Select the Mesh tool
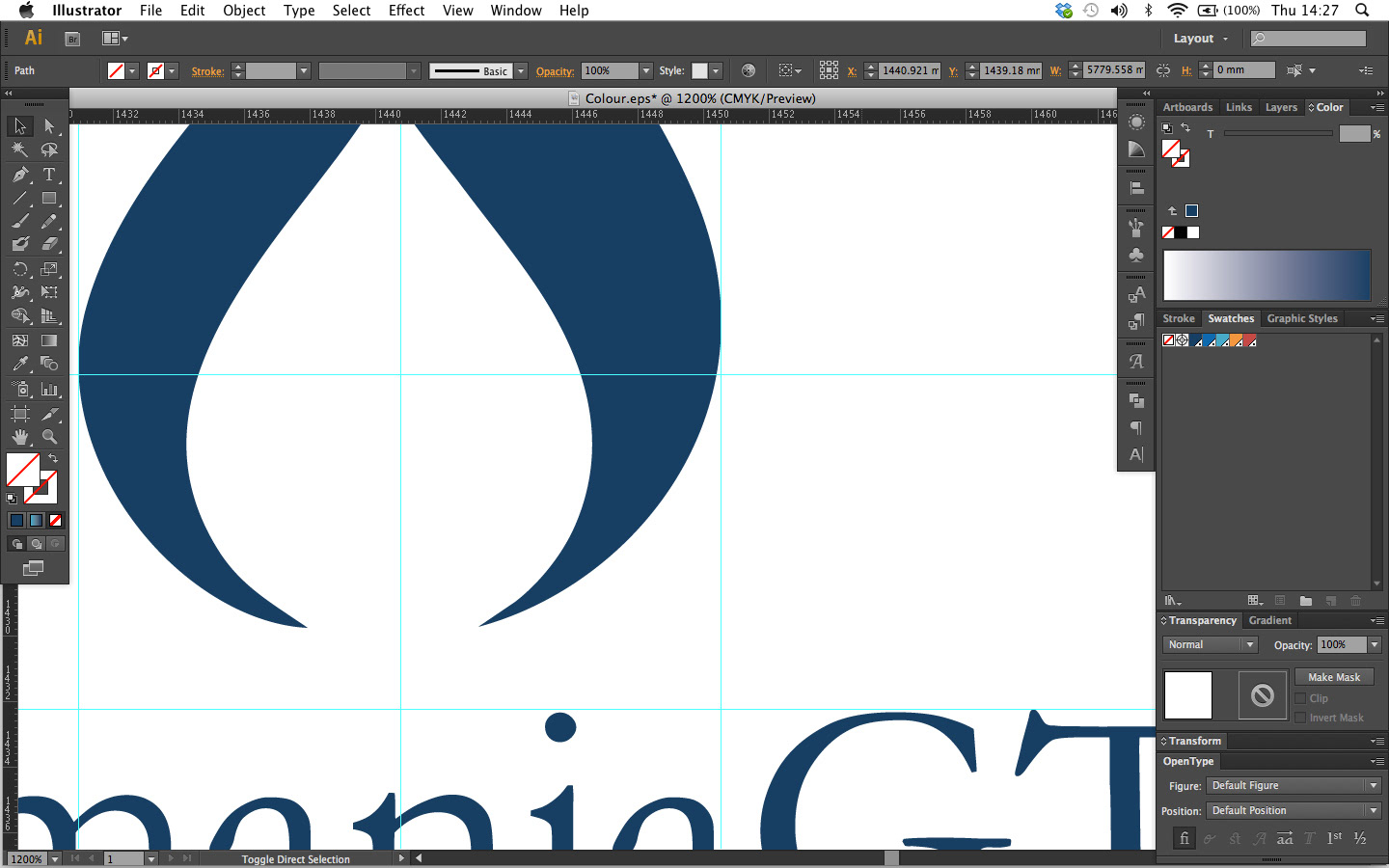 (x=19, y=340)
